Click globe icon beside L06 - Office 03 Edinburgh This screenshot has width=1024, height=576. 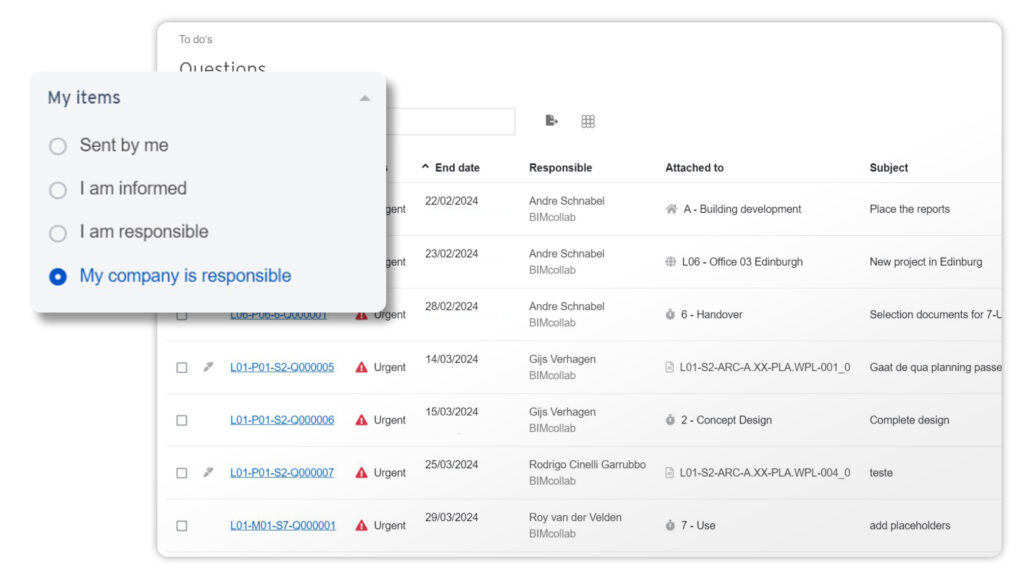(671, 262)
